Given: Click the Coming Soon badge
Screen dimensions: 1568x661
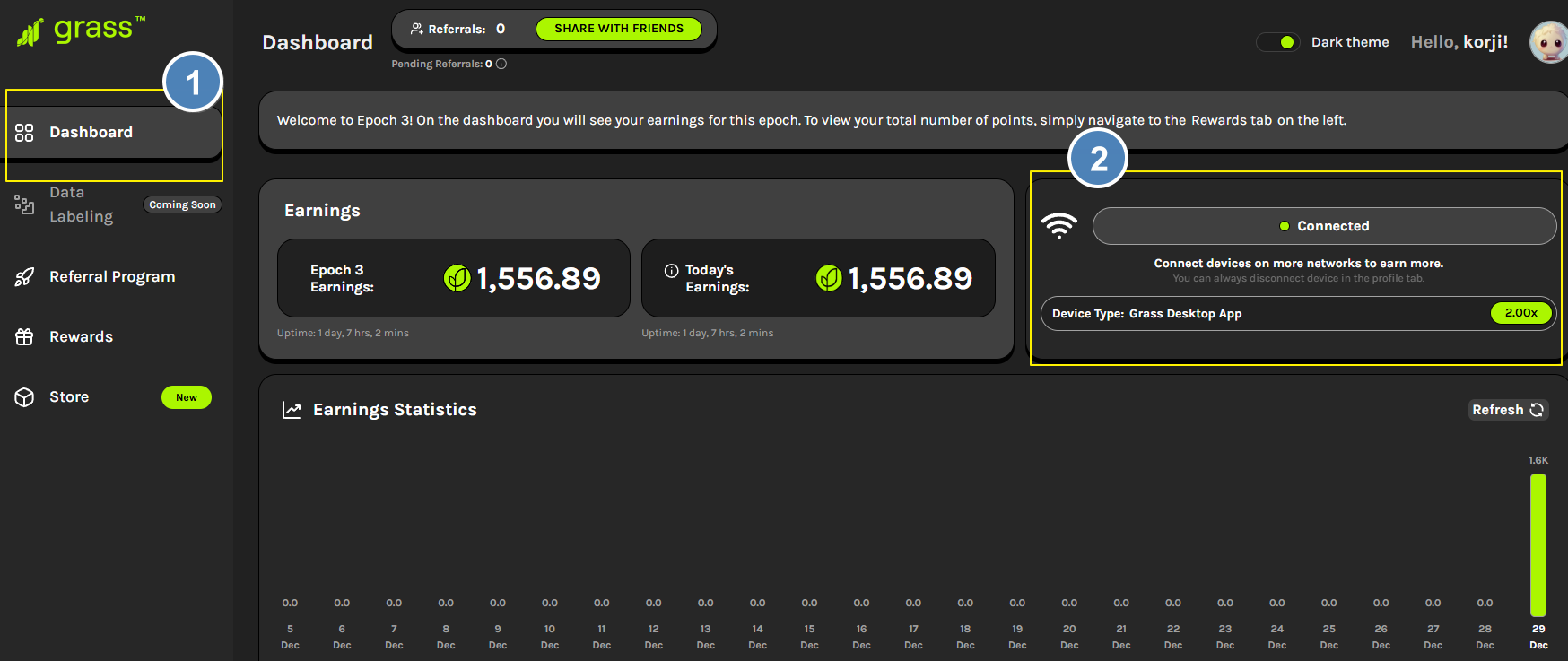Looking at the screenshot, I should [x=182, y=204].
